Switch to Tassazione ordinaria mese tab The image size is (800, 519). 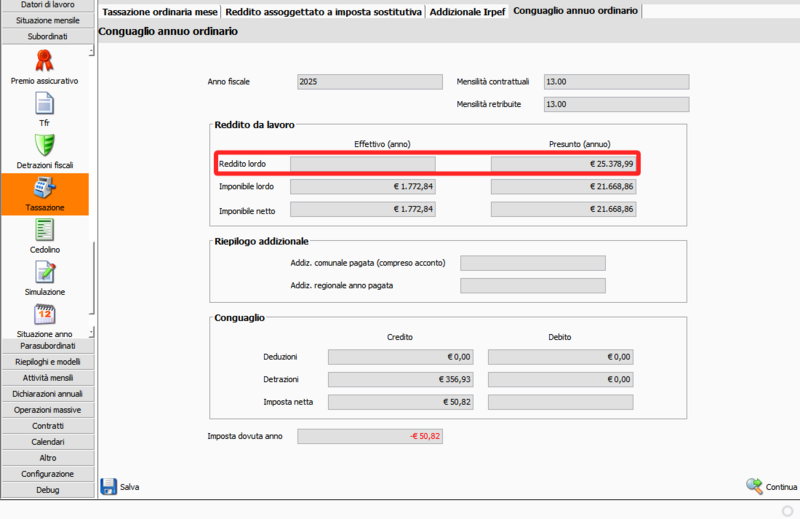(158, 11)
